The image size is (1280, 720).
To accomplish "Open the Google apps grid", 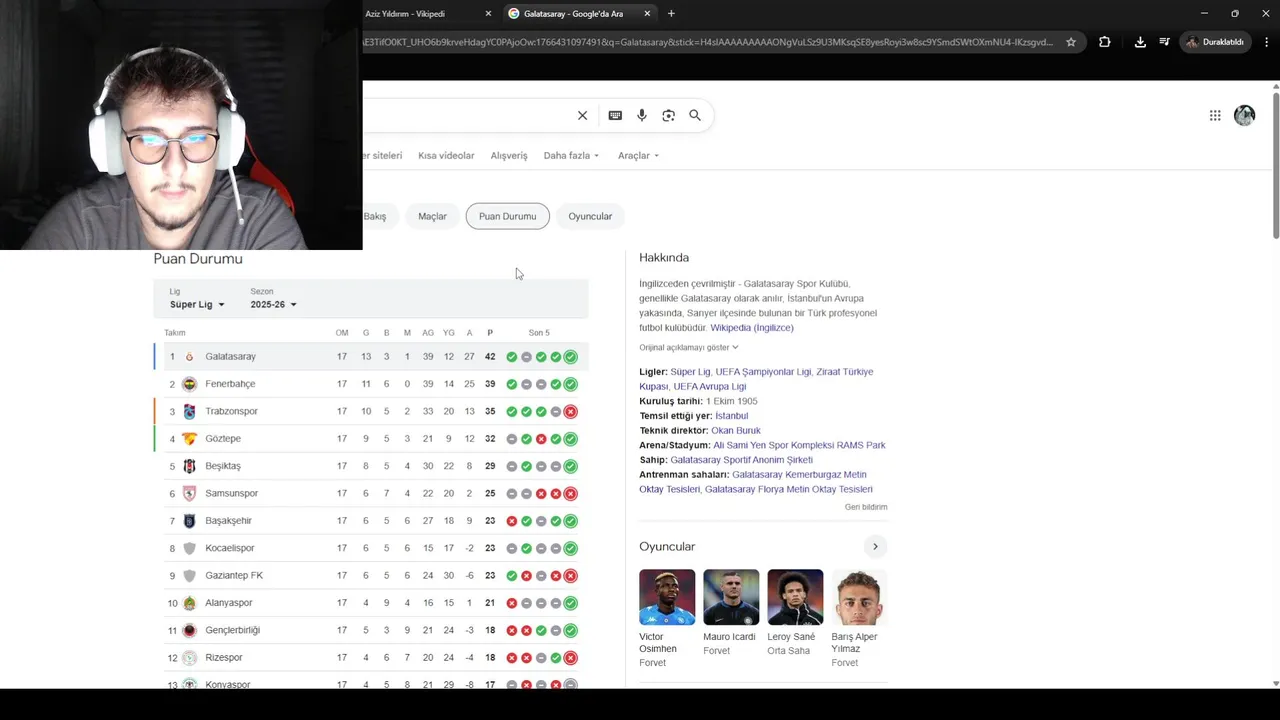I will click(1215, 115).
